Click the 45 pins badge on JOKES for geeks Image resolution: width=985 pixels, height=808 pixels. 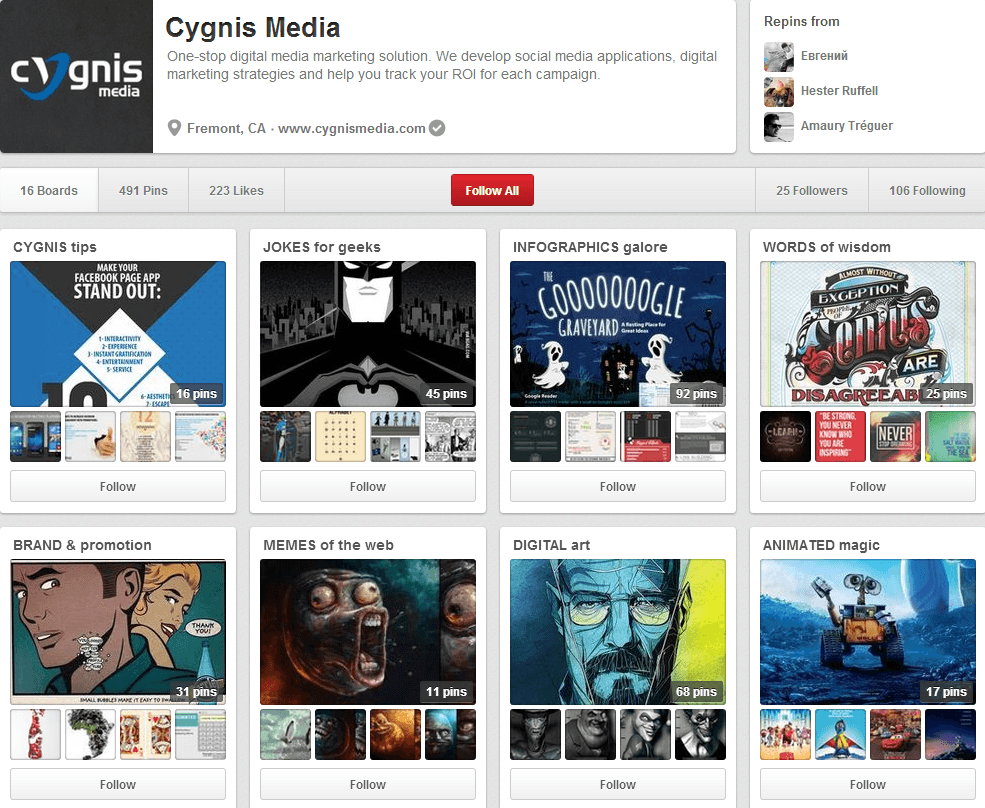(447, 394)
